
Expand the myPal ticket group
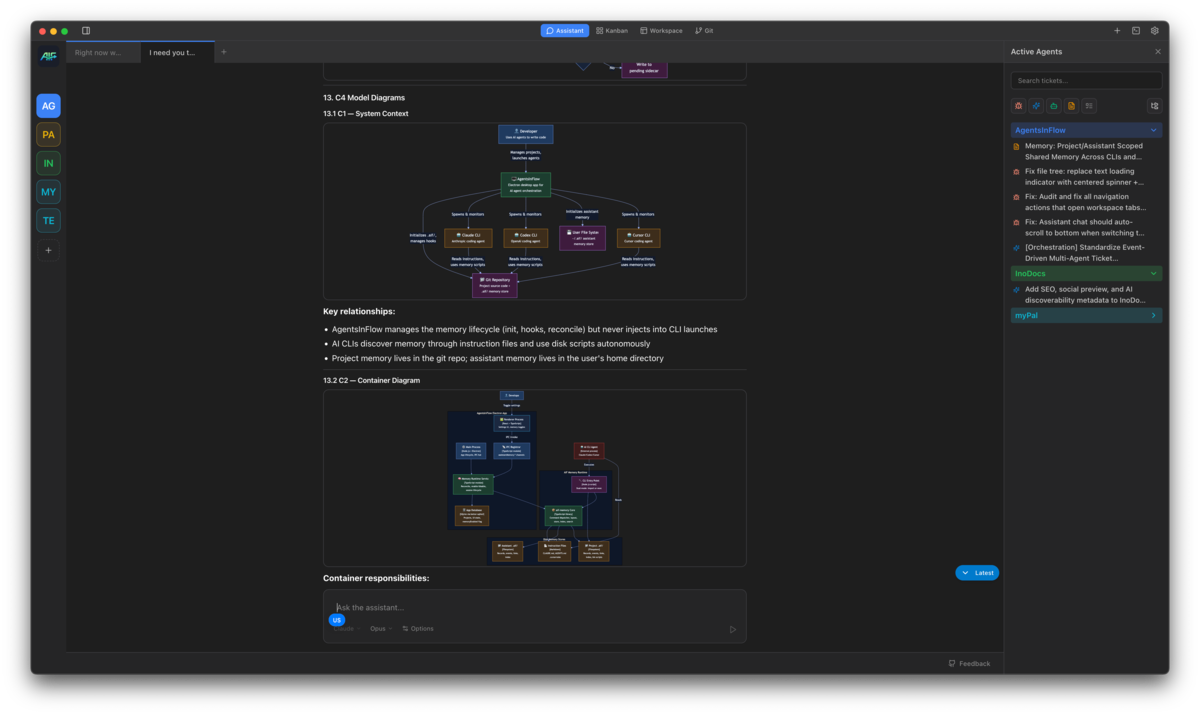[1154, 314]
